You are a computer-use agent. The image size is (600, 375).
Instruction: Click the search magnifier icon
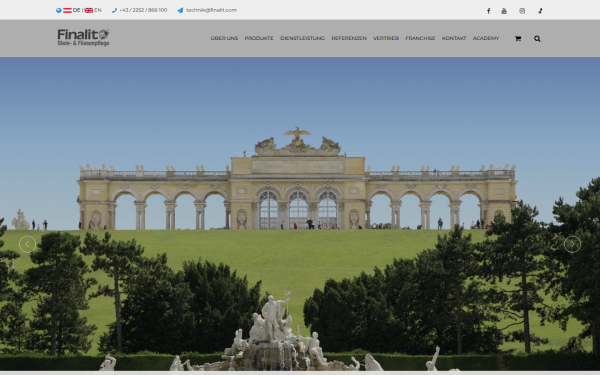click(x=537, y=38)
